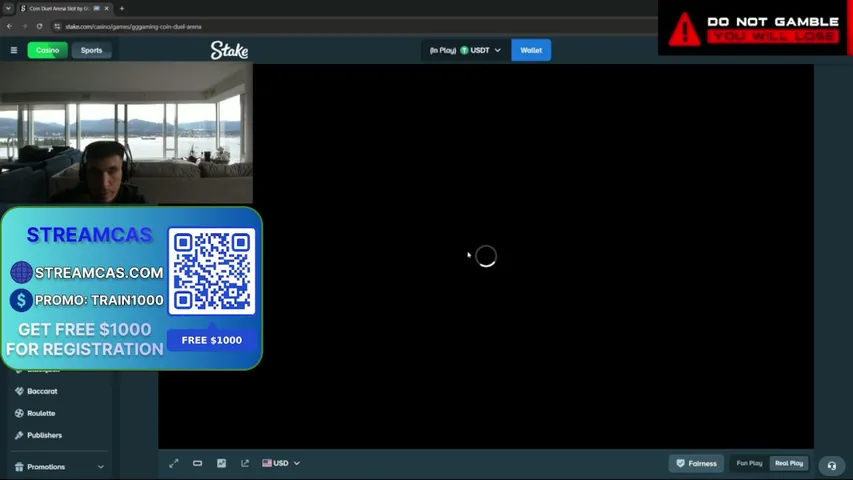Screen dimensions: 853x480
Task: Click the Baccarat cards icon
Action: click(x=19, y=391)
